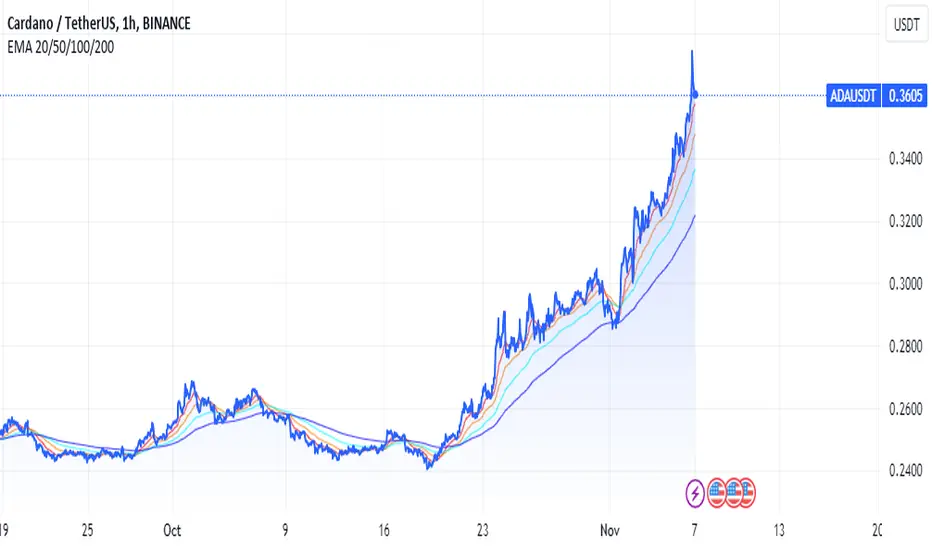Screen dimensions: 932x550
Task: Click the 7 date label on time axis
Action: (694, 530)
